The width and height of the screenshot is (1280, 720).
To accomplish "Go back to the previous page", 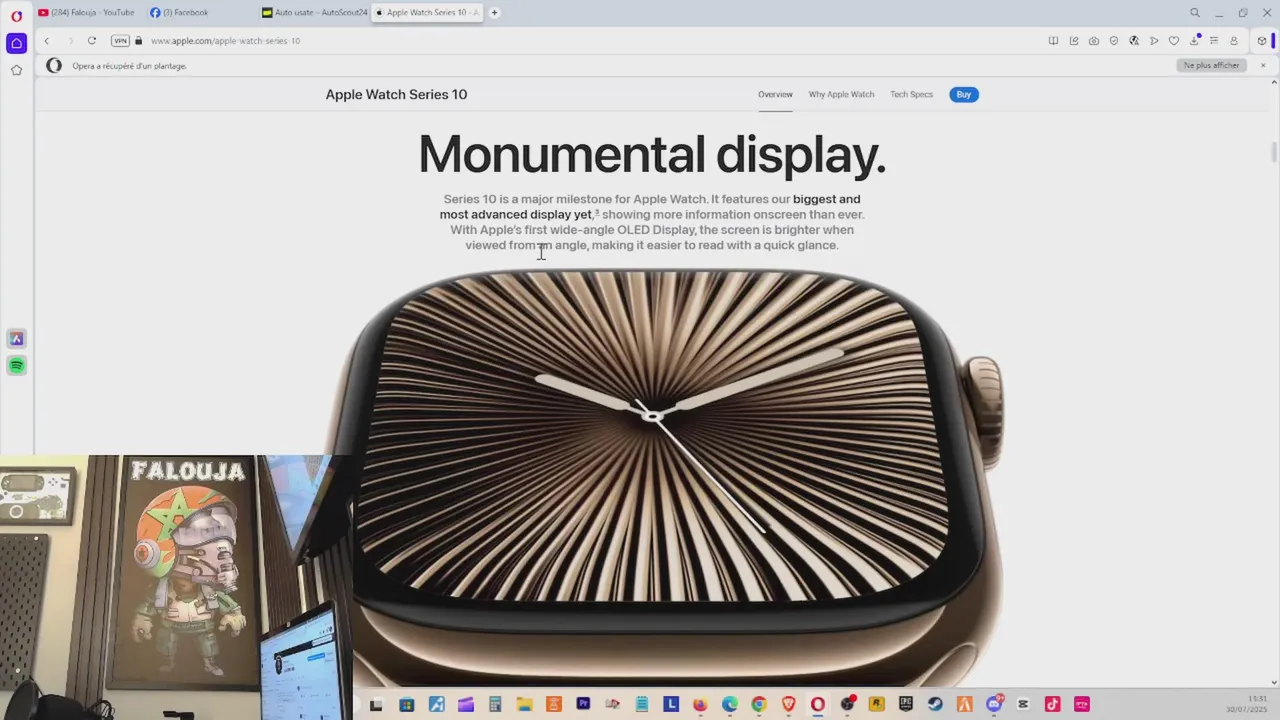I will (46, 41).
